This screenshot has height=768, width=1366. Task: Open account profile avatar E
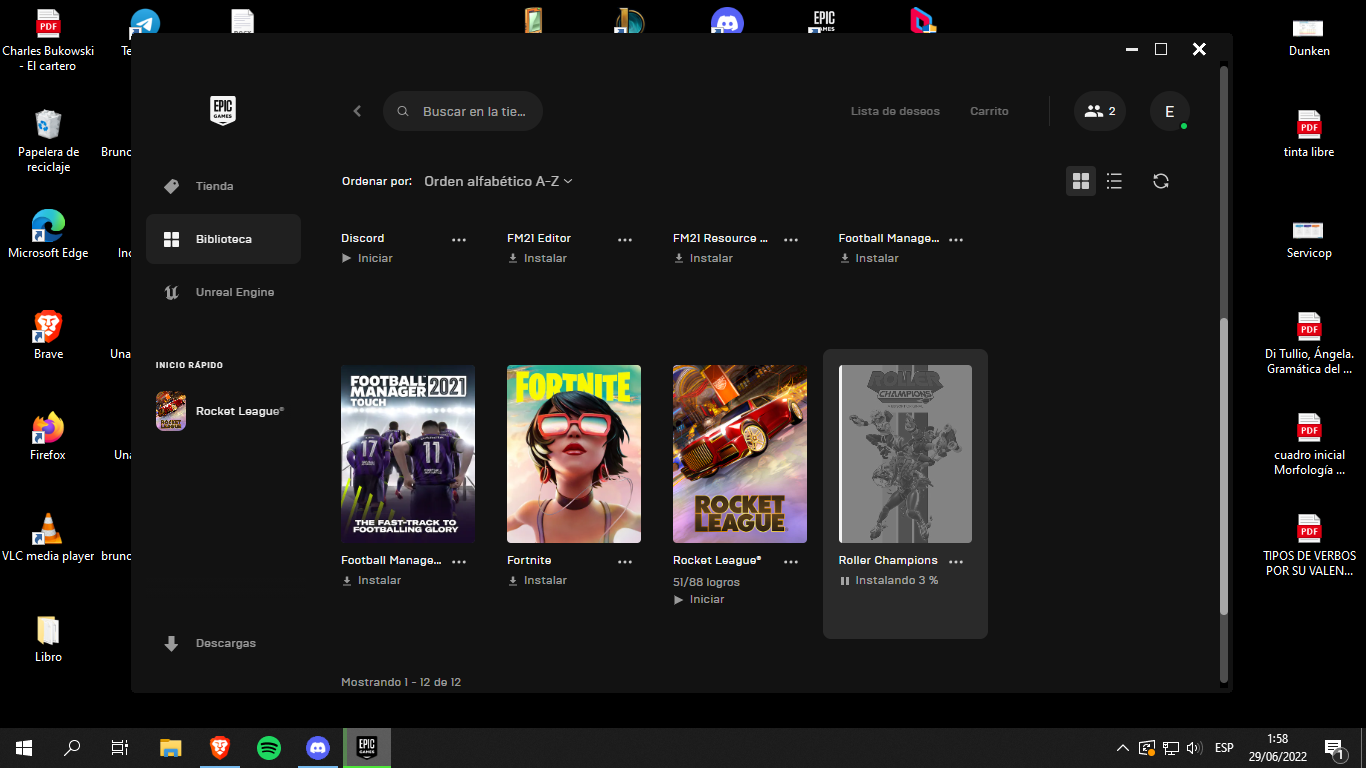coord(1169,111)
